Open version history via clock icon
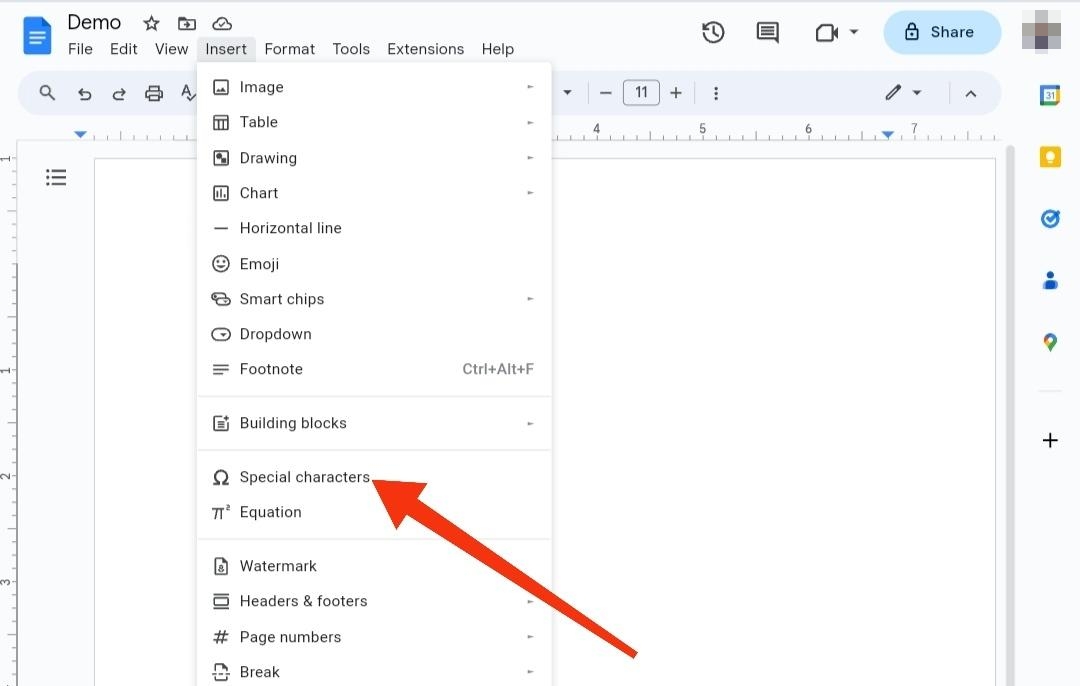The width and height of the screenshot is (1080, 686). click(x=713, y=32)
